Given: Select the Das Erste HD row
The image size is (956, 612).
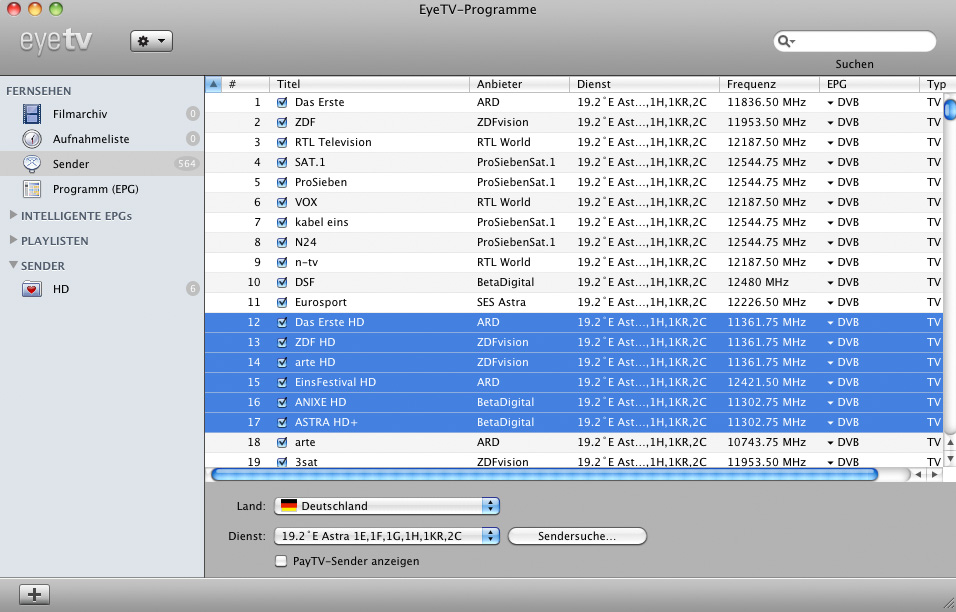Looking at the screenshot, I should (574, 322).
